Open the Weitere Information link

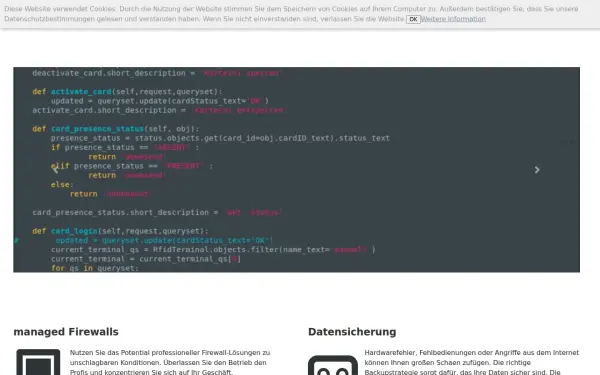tap(453, 19)
